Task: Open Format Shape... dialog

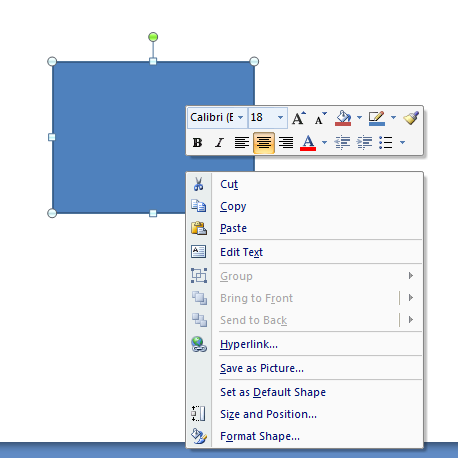Action: click(305, 436)
